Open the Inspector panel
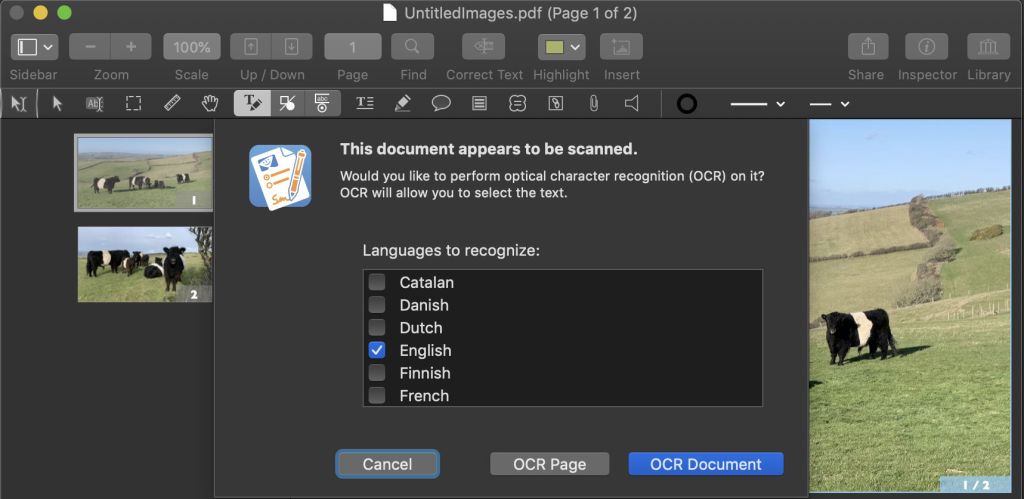 [x=926, y=47]
